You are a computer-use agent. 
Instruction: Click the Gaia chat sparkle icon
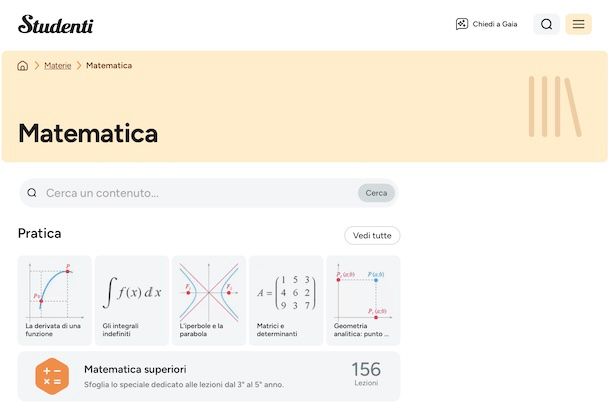[462, 24]
